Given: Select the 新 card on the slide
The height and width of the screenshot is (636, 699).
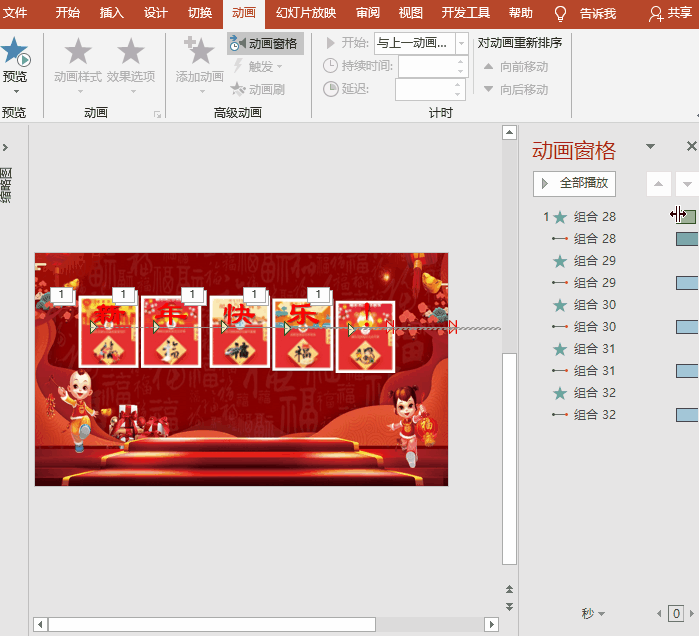Looking at the screenshot, I should click(x=108, y=332).
